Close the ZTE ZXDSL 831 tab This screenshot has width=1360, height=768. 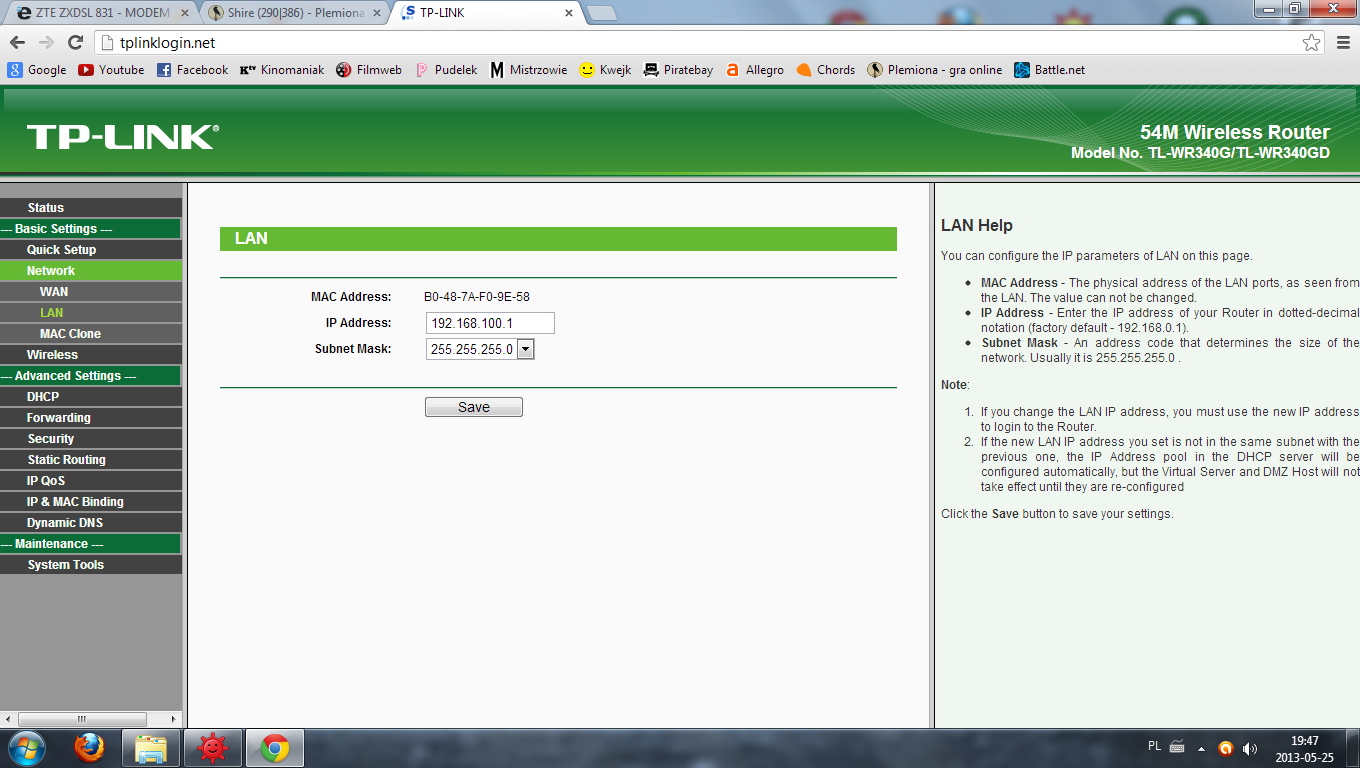tap(183, 13)
